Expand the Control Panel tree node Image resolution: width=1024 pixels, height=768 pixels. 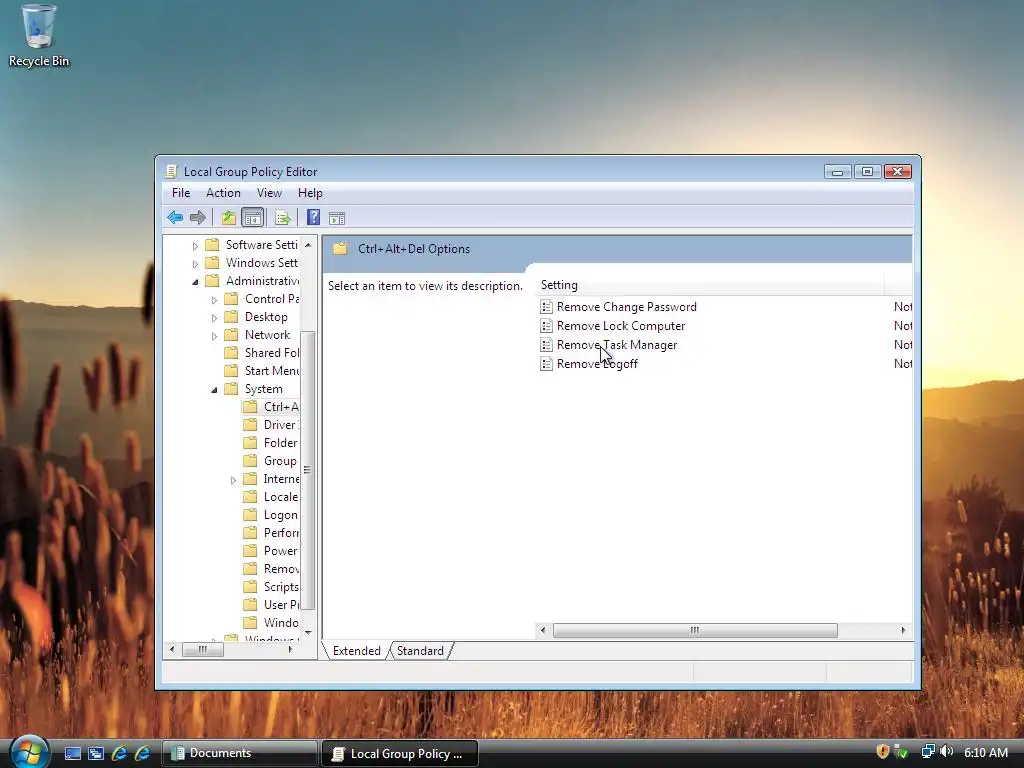click(214, 300)
